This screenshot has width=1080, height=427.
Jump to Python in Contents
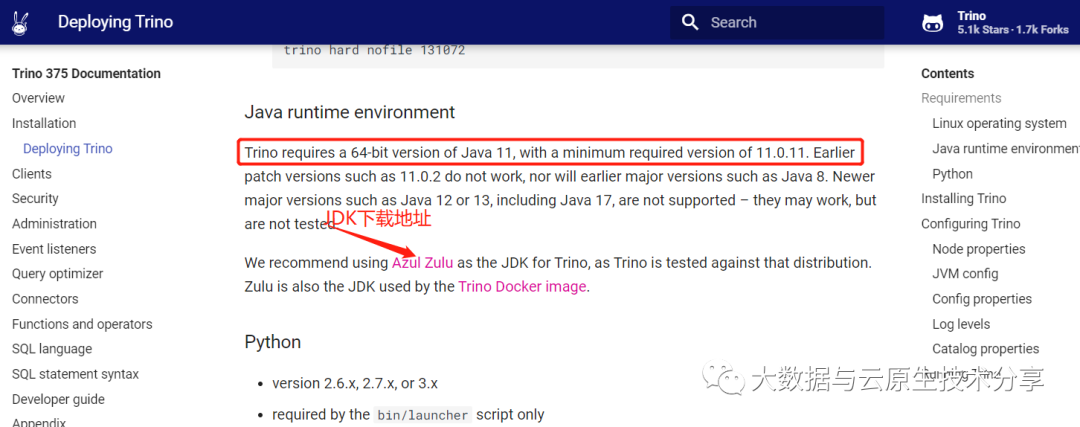pos(952,174)
